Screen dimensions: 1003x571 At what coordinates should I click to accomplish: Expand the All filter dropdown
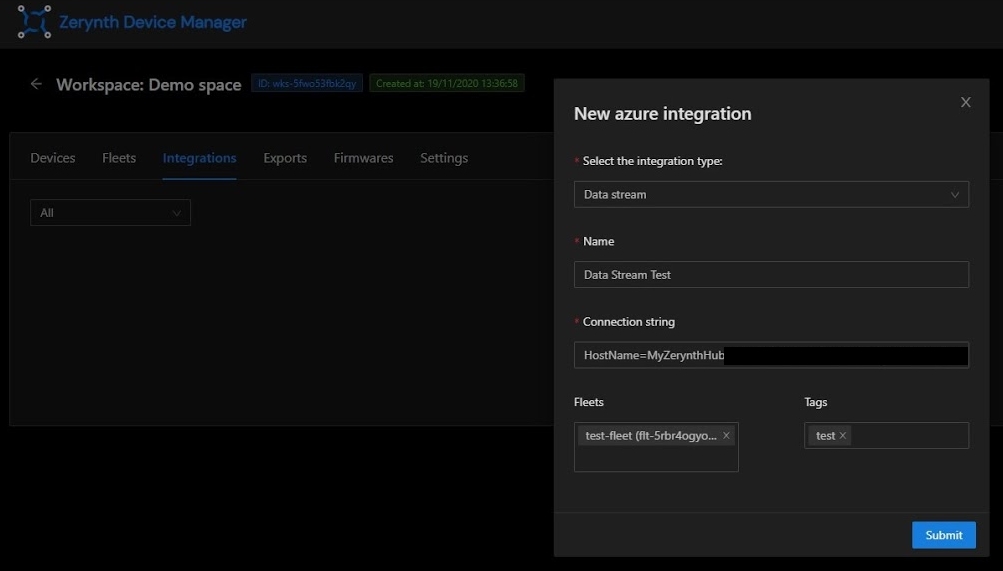click(110, 213)
